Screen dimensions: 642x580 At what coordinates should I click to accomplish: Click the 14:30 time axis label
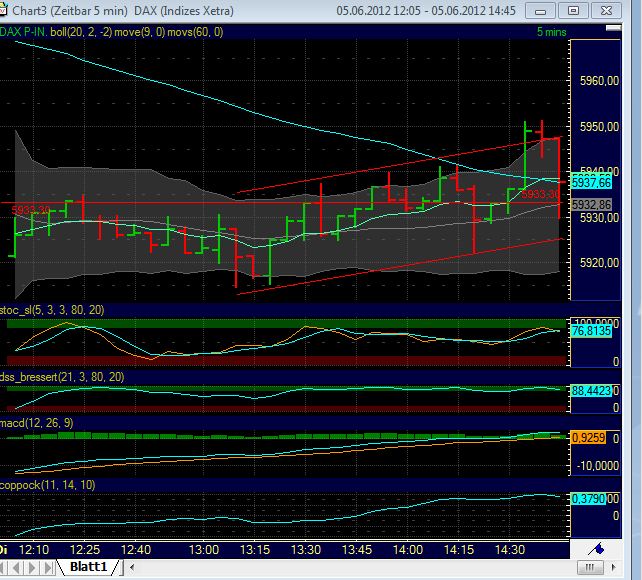click(510, 549)
